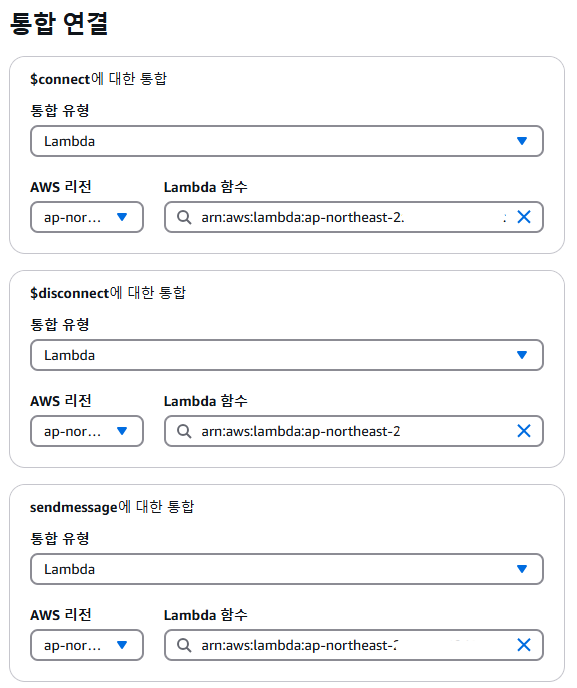Open the 통합 유형 dropdown for $connect
577x688 pixels.
coord(287,141)
